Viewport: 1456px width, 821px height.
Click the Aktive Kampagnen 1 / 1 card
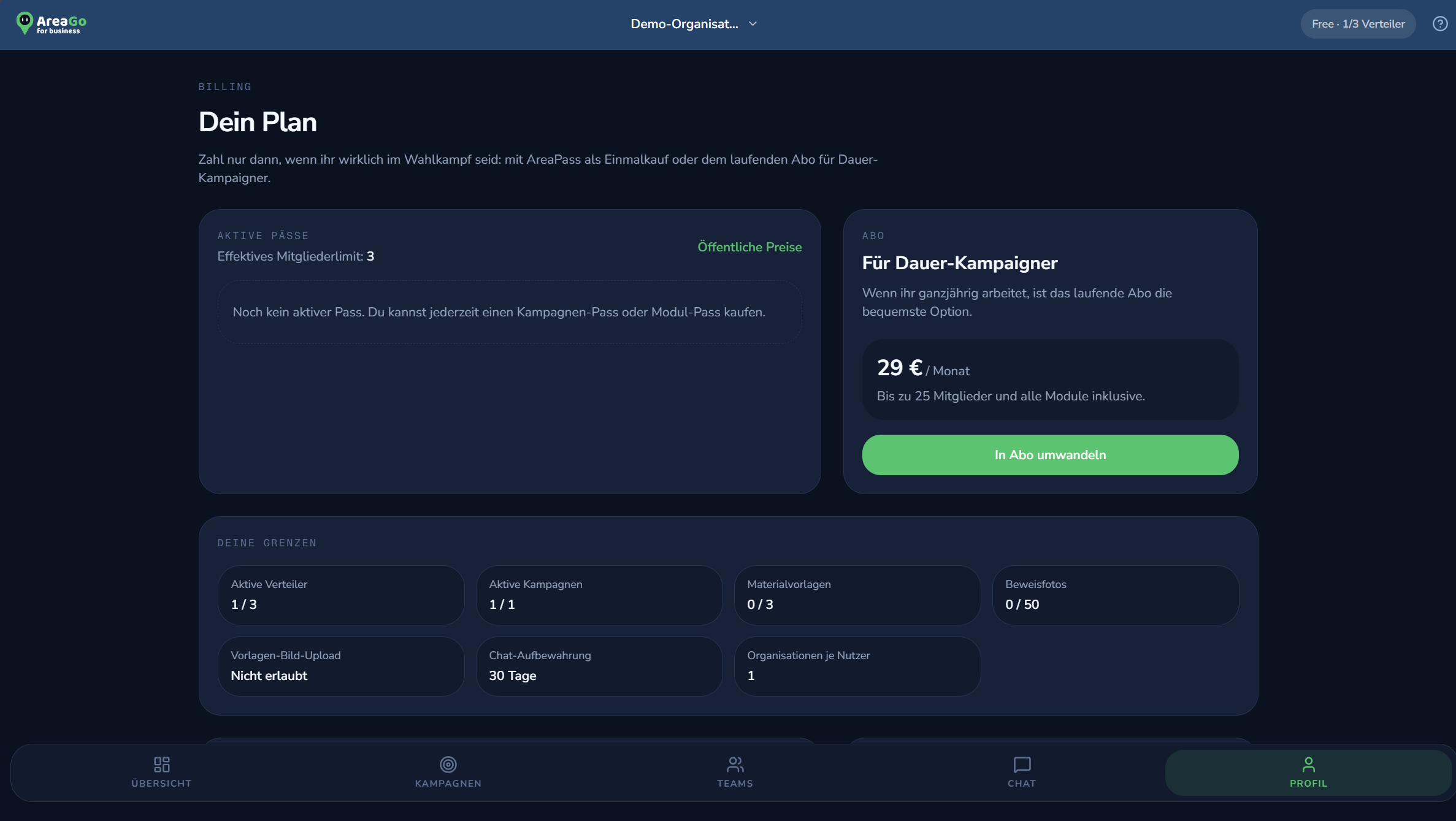(599, 595)
